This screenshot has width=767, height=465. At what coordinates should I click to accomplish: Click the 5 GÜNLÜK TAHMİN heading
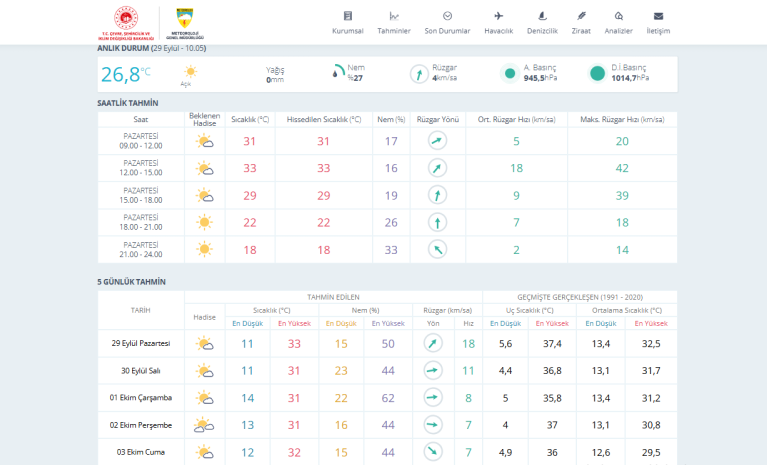point(132,282)
